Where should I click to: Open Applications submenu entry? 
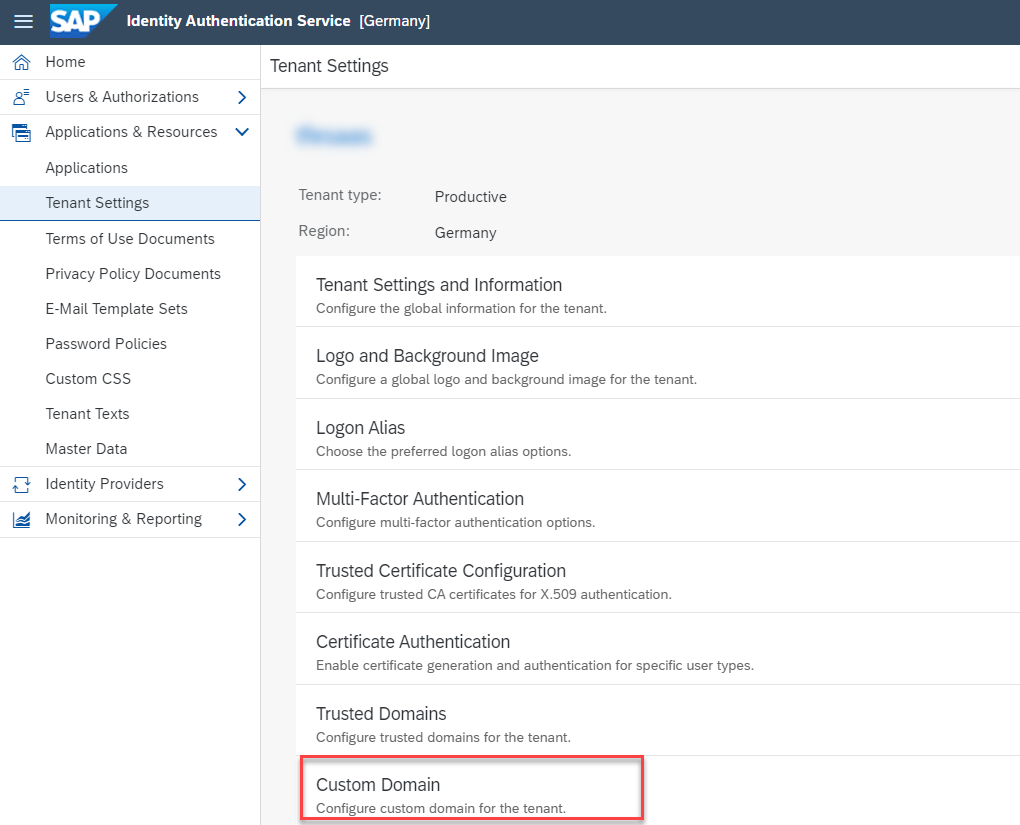[x=130, y=168]
